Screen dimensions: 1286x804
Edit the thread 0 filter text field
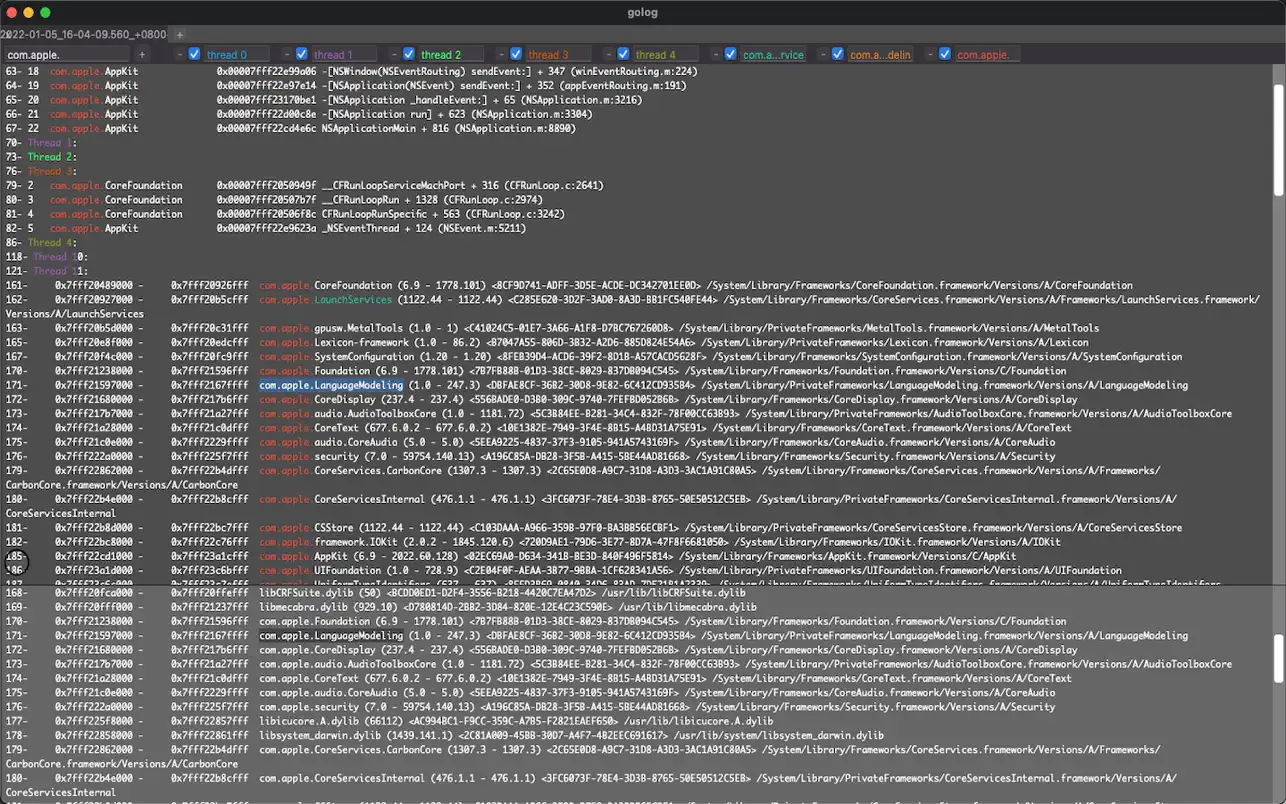[x=237, y=55]
